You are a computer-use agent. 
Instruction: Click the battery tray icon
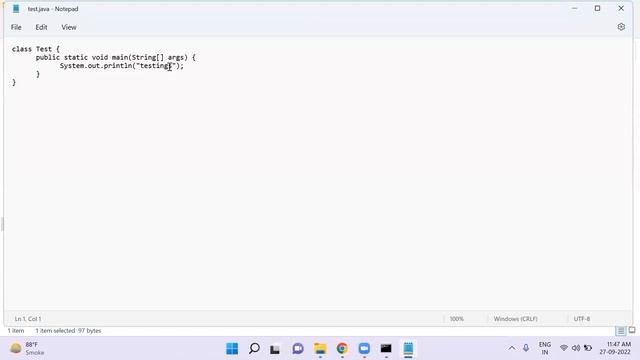(x=588, y=348)
